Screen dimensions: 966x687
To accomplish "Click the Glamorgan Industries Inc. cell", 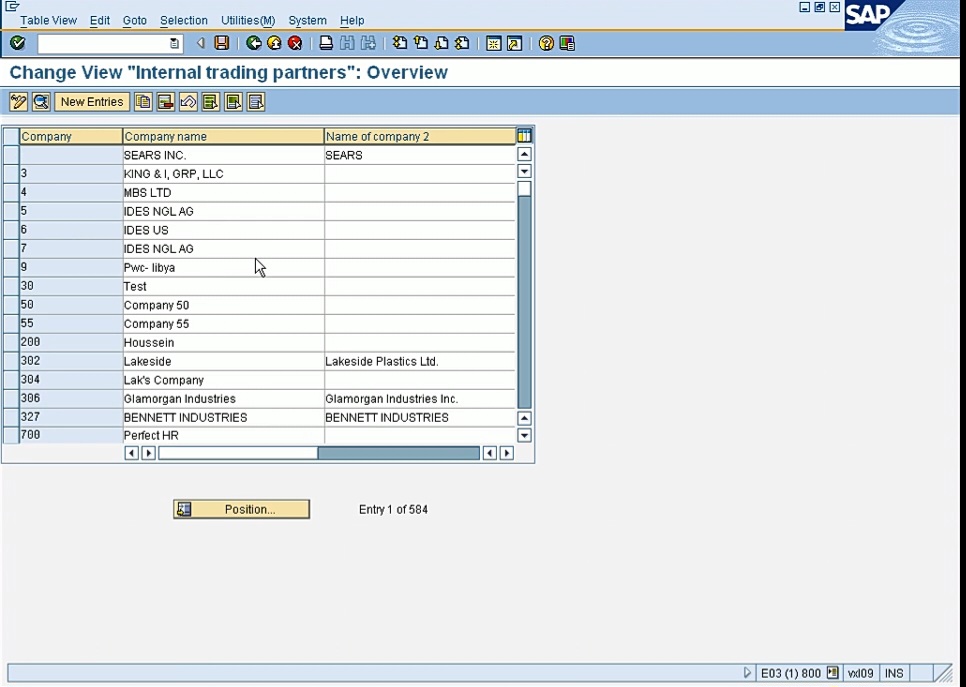I will pyautogui.click(x=420, y=399).
